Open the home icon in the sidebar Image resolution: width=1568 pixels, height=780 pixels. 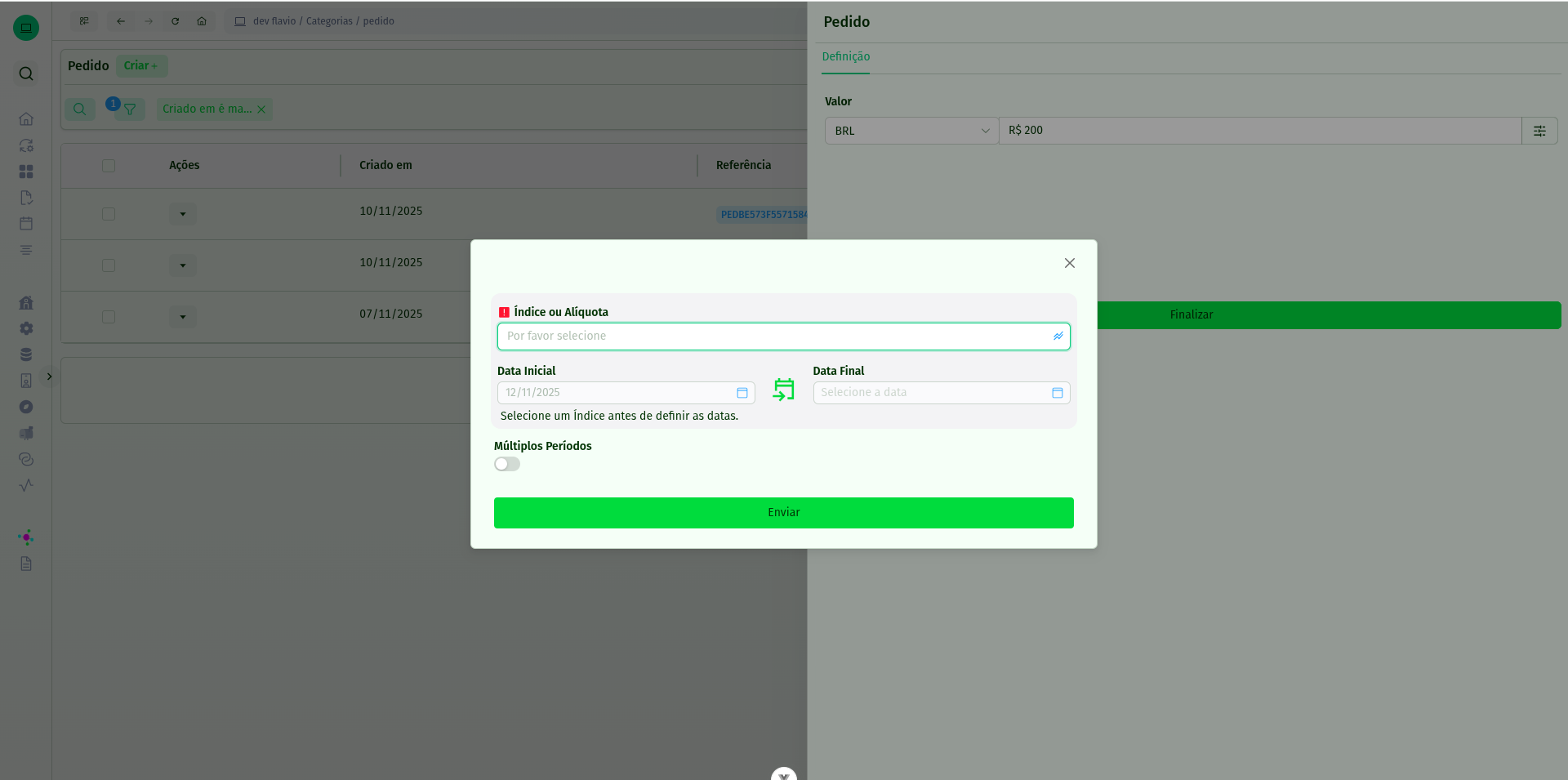point(26,119)
